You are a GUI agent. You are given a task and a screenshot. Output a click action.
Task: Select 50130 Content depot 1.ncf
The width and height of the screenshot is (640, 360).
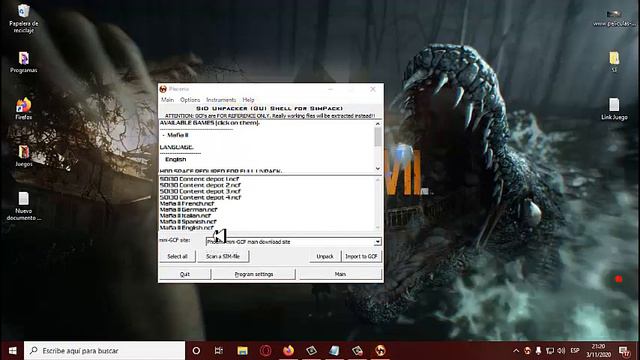pos(199,179)
